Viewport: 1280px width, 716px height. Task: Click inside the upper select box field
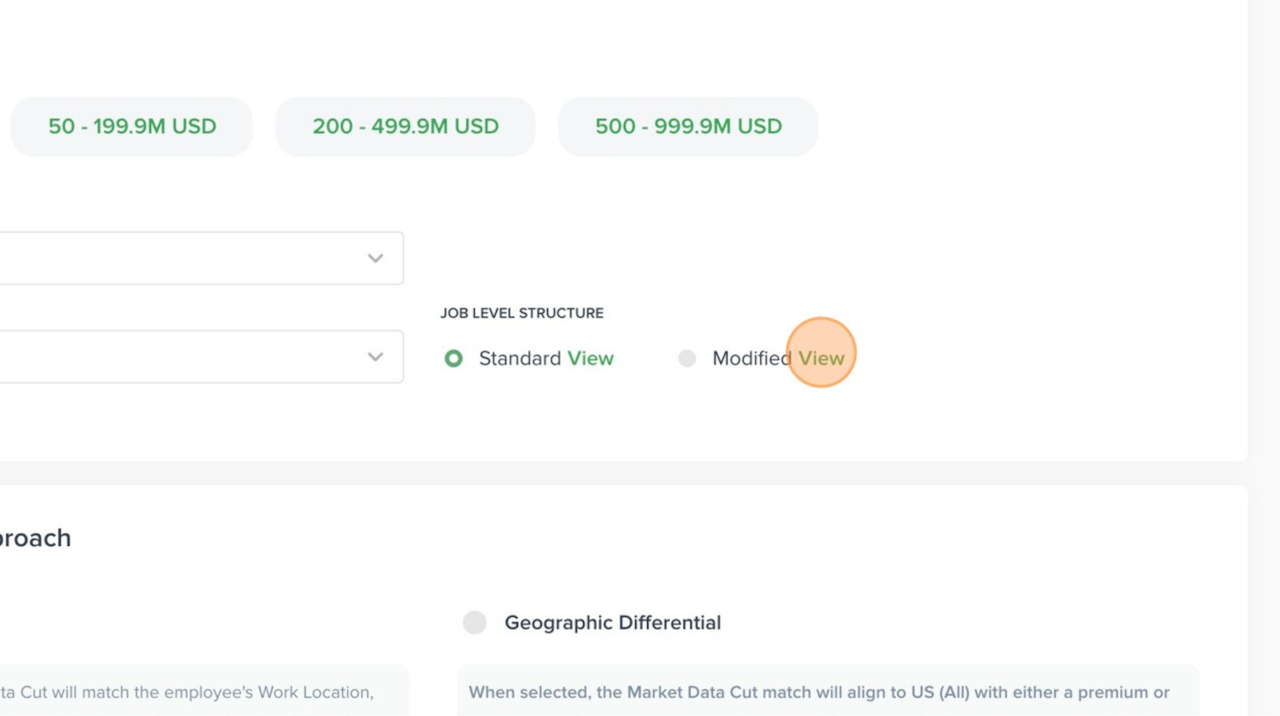[180, 258]
